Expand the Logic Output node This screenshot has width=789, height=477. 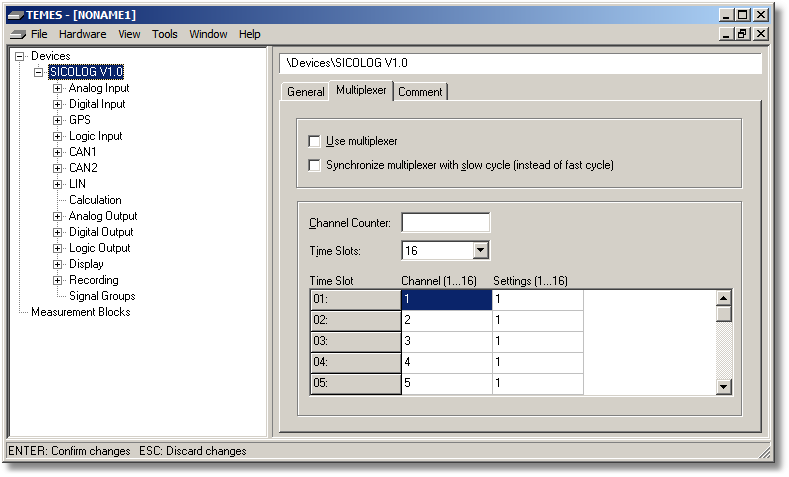click(57, 249)
